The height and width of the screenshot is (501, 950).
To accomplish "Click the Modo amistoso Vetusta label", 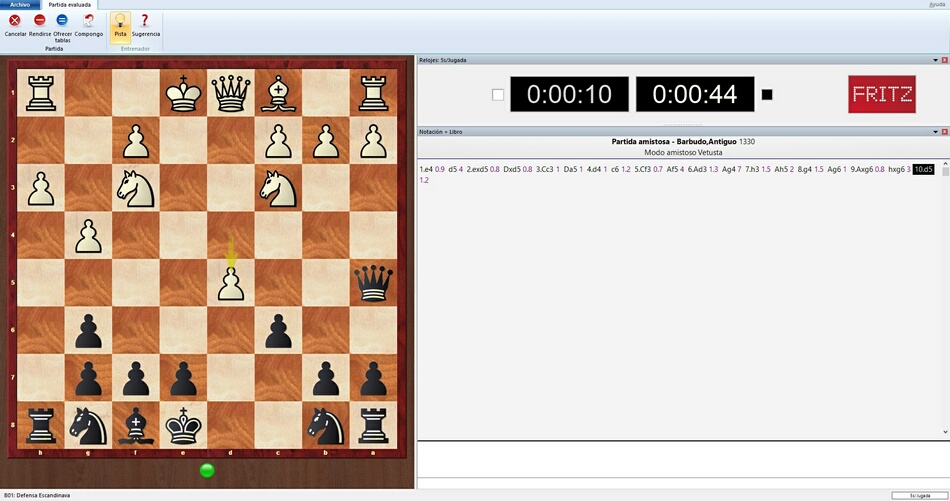I will 683,153.
